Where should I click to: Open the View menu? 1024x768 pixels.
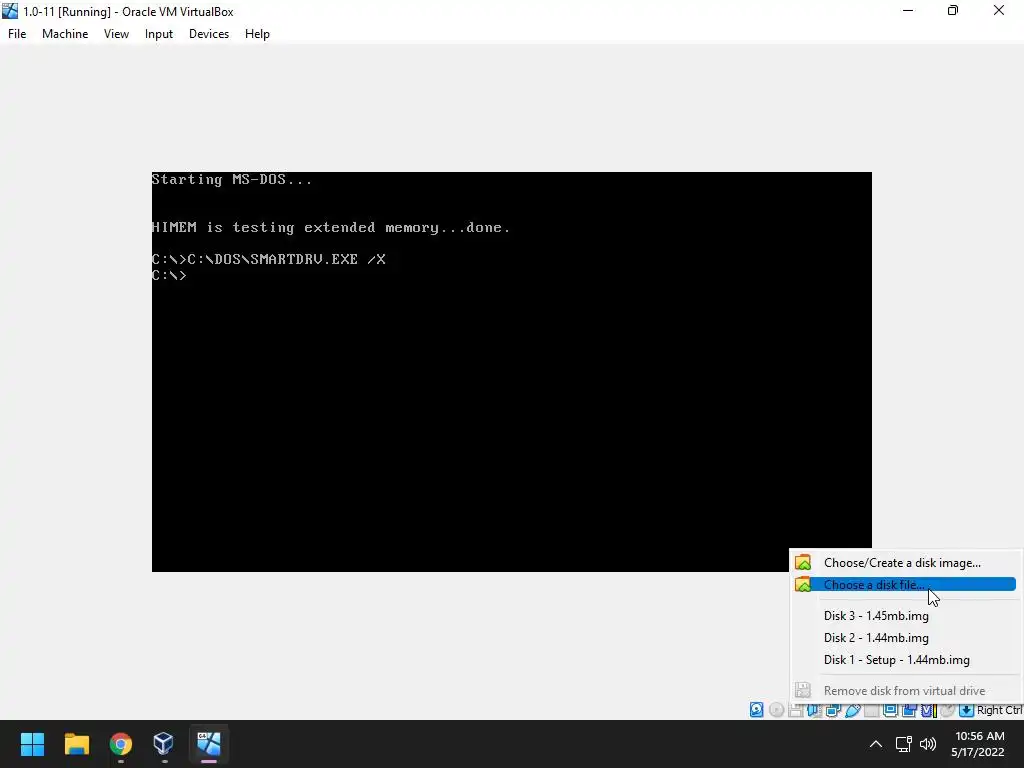pos(116,34)
